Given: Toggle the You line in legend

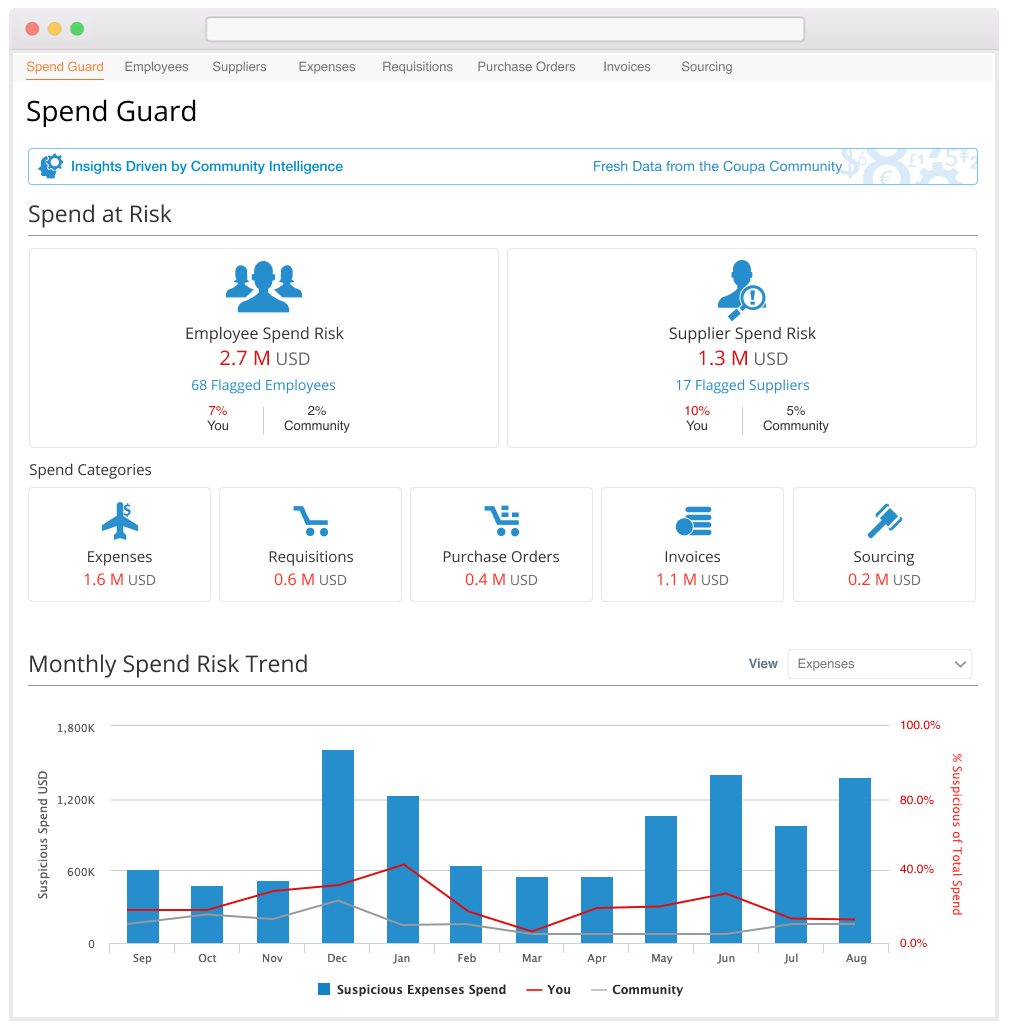Looking at the screenshot, I should coord(548,990).
